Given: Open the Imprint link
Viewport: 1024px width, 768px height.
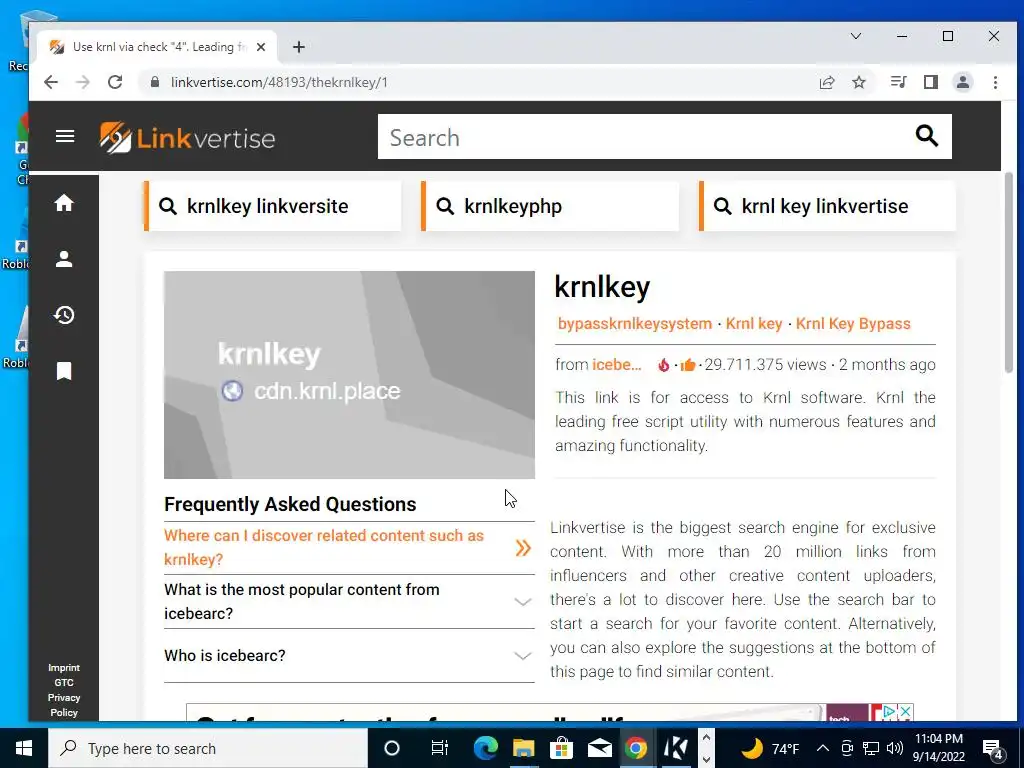Looking at the screenshot, I should coord(64,667).
